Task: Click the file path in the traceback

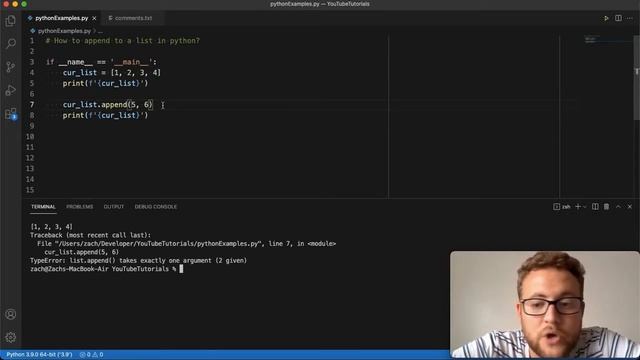Action: pos(158,244)
